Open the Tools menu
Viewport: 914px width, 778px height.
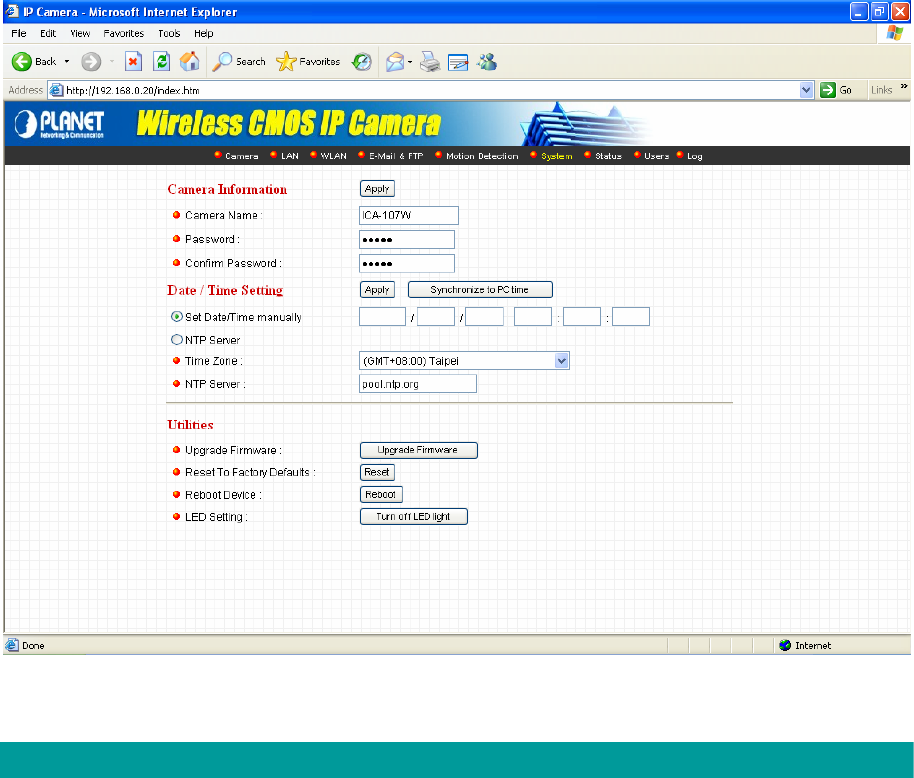coord(169,33)
